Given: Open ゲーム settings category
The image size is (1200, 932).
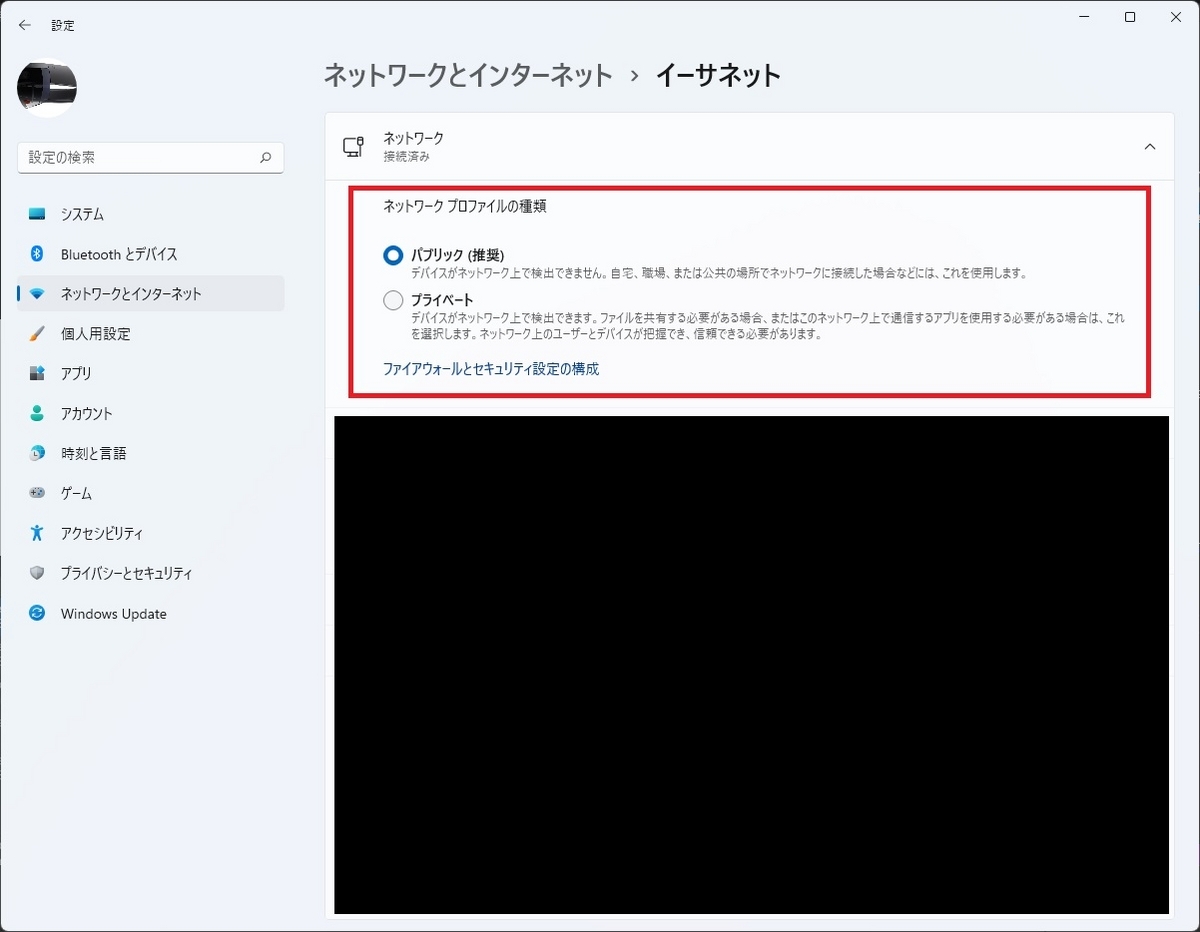Looking at the screenshot, I should click(x=151, y=493).
